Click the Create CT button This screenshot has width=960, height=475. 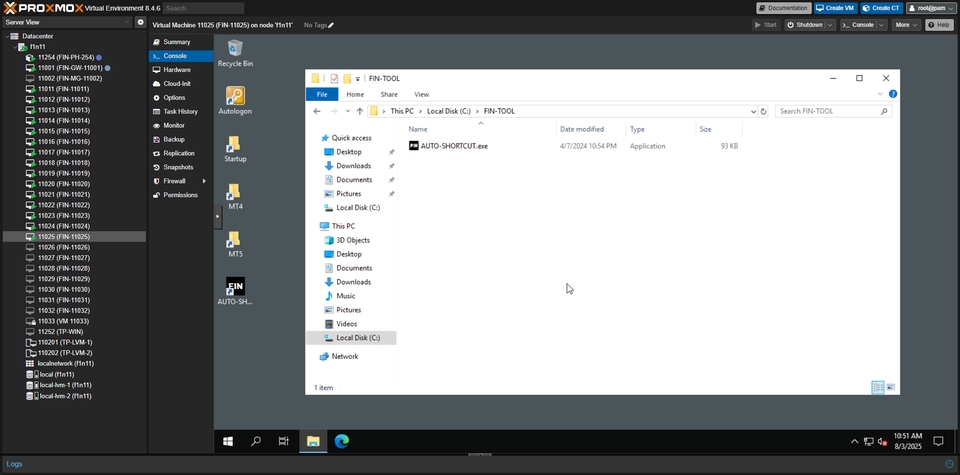point(882,8)
